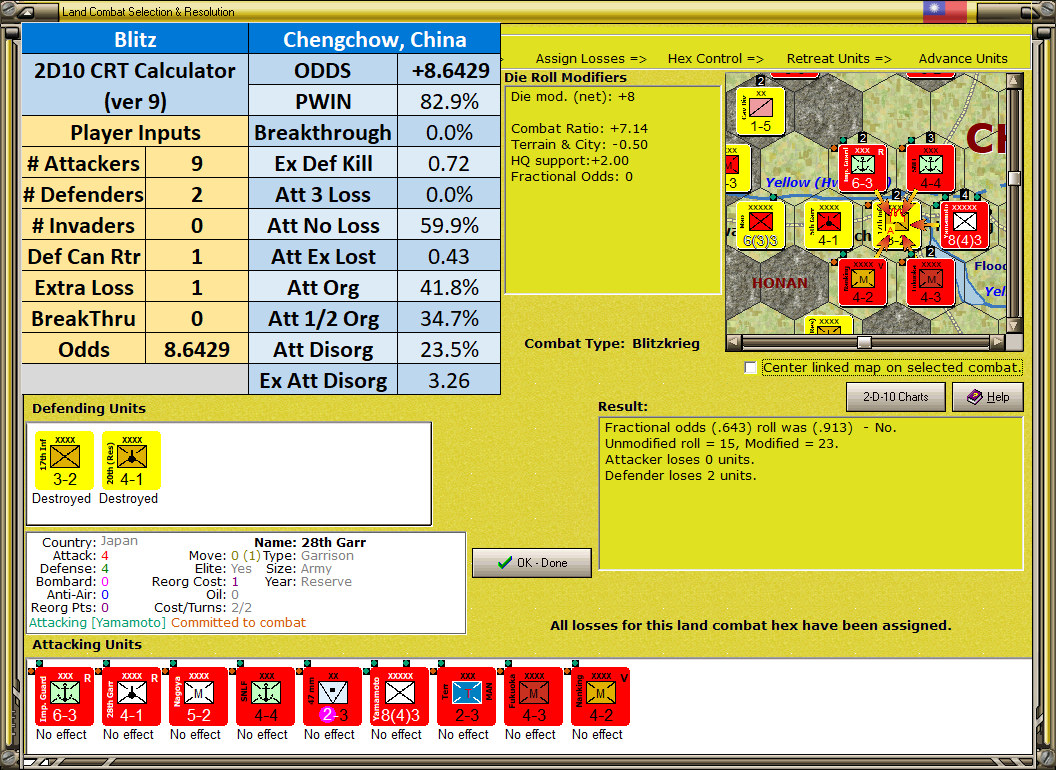The height and width of the screenshot is (770, 1056).
Task: Select 28th Garr 4-1 attacking unit counter
Action: click(x=130, y=697)
